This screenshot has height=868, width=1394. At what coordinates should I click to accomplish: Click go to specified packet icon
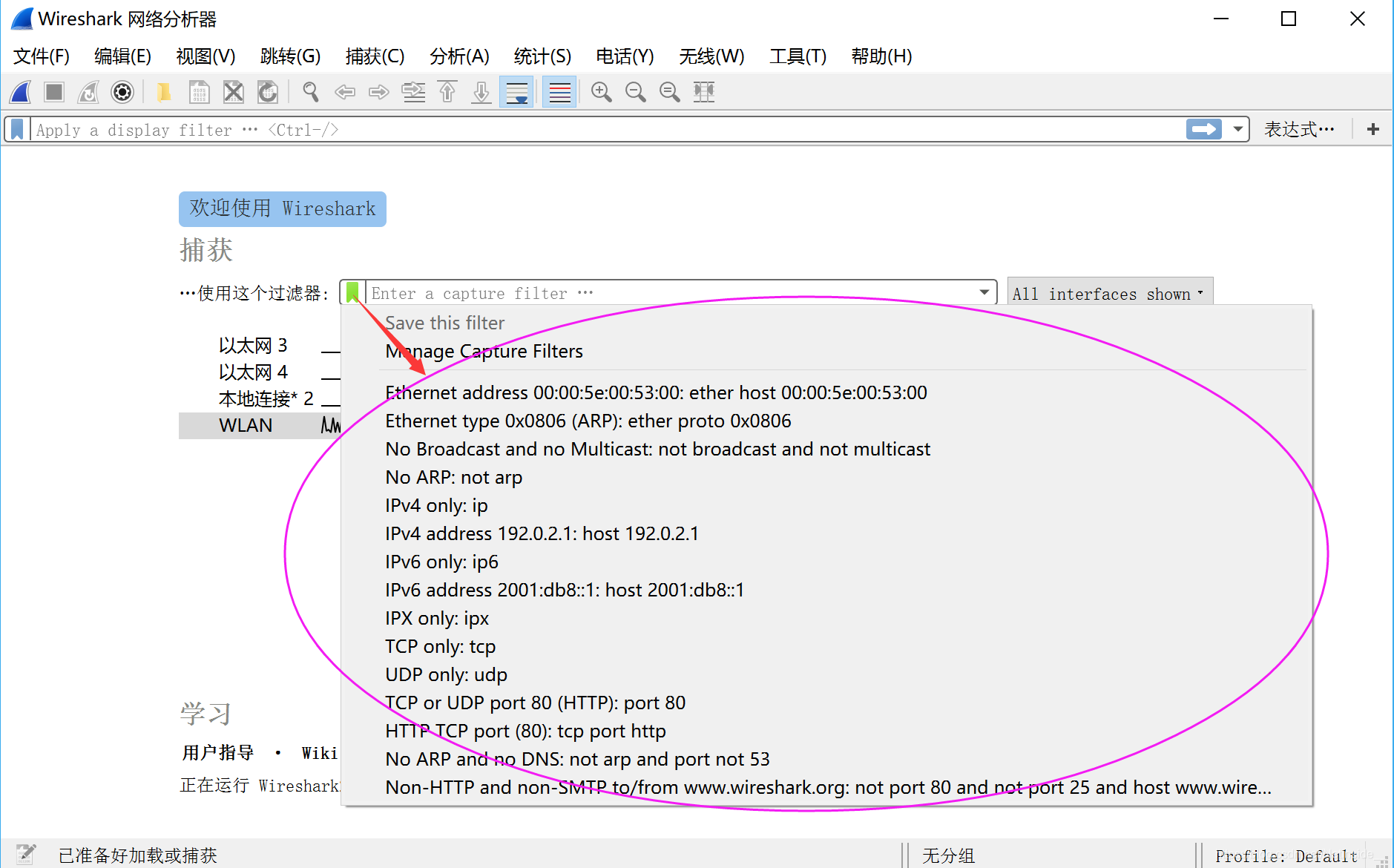[413, 92]
